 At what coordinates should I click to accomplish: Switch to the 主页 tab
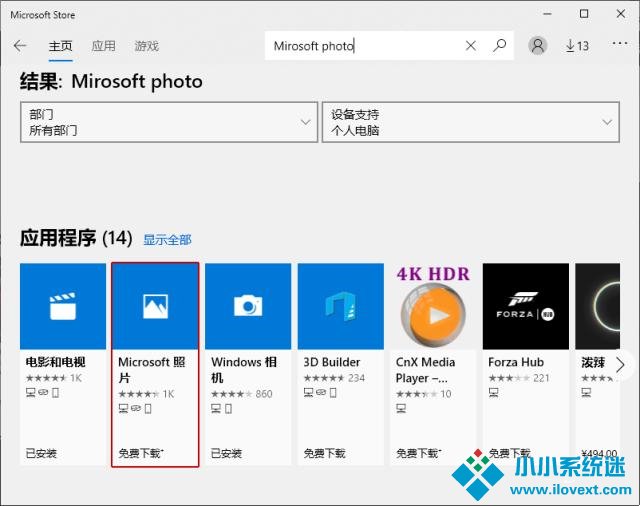(60, 46)
